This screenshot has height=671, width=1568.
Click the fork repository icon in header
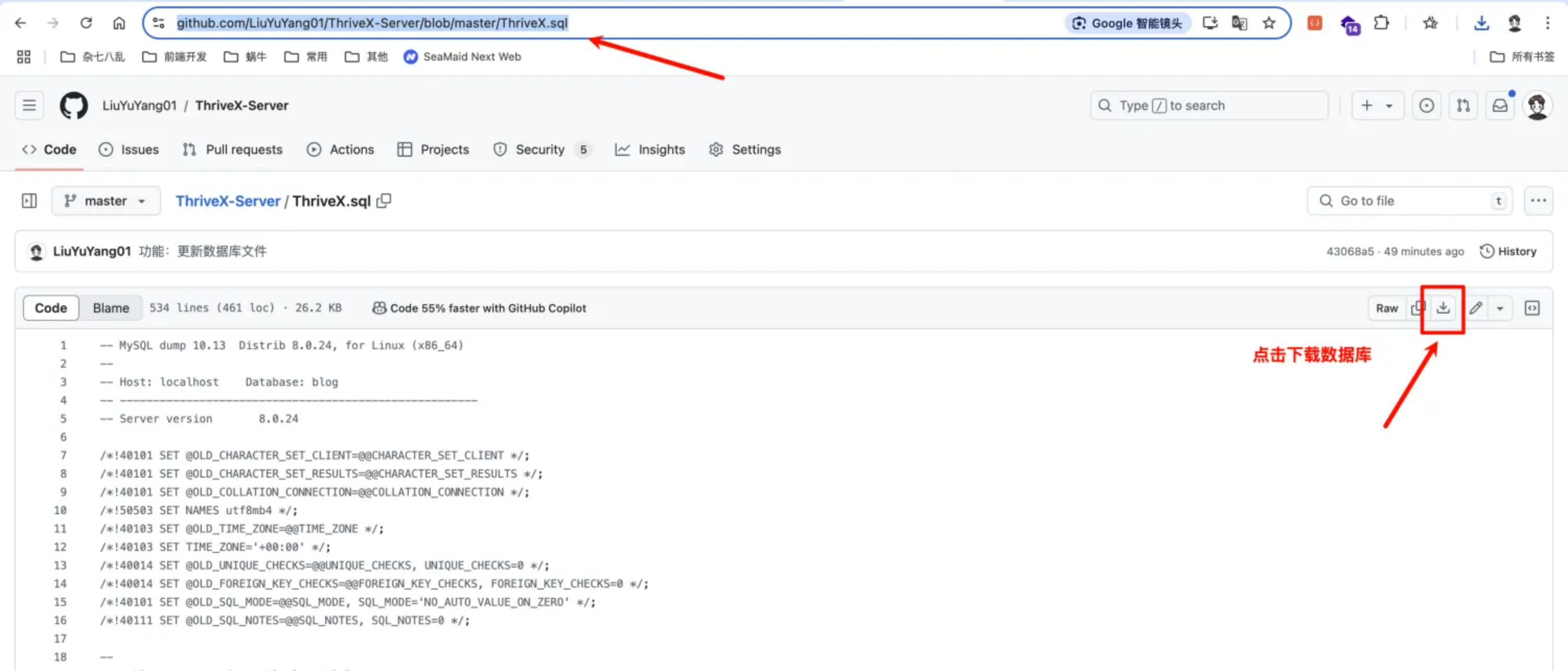(x=1463, y=105)
